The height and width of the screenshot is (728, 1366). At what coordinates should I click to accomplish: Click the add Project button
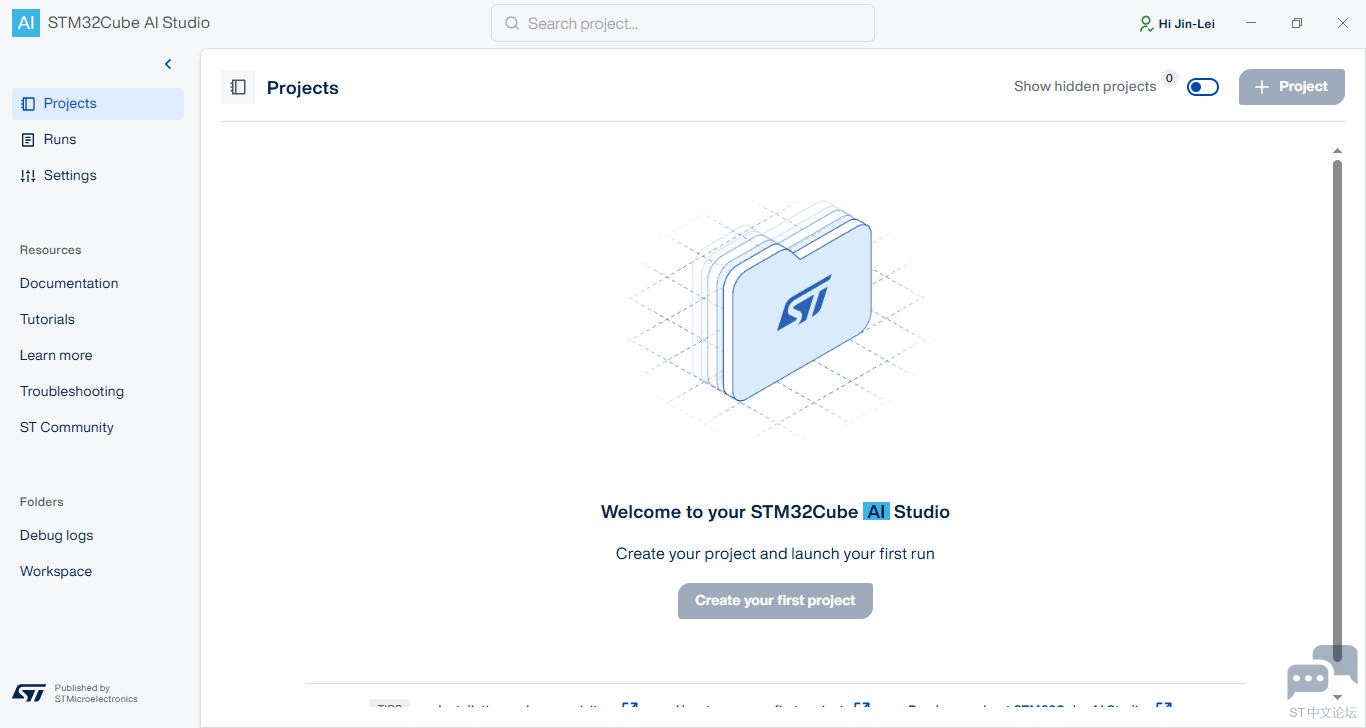[x=1292, y=87]
